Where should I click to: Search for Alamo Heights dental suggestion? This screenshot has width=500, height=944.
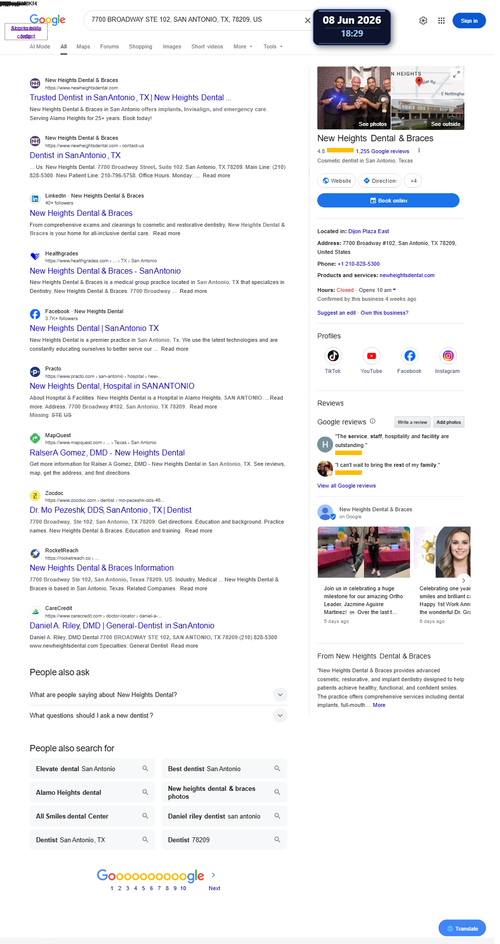pos(92,792)
